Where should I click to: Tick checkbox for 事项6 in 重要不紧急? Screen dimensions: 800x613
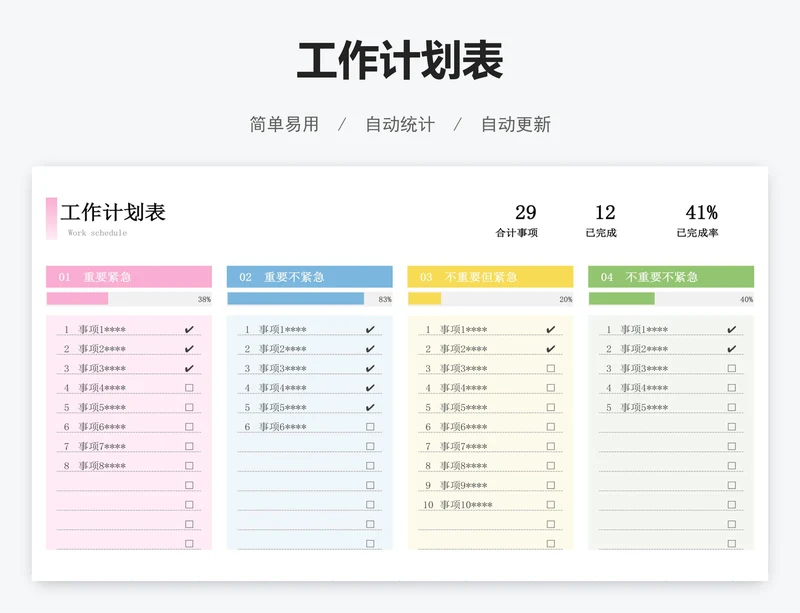370,427
